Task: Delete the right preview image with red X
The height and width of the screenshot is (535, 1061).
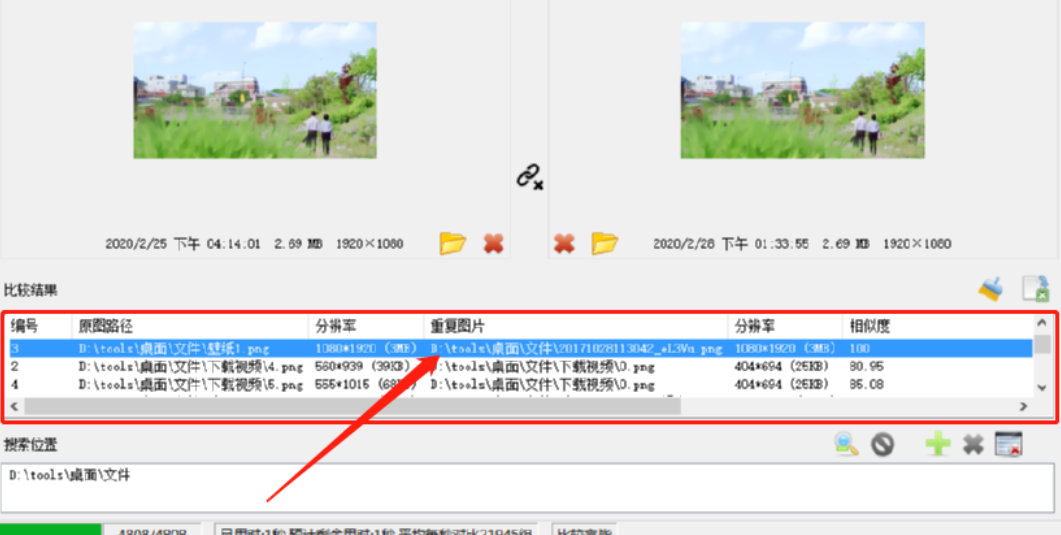Action: click(x=564, y=243)
